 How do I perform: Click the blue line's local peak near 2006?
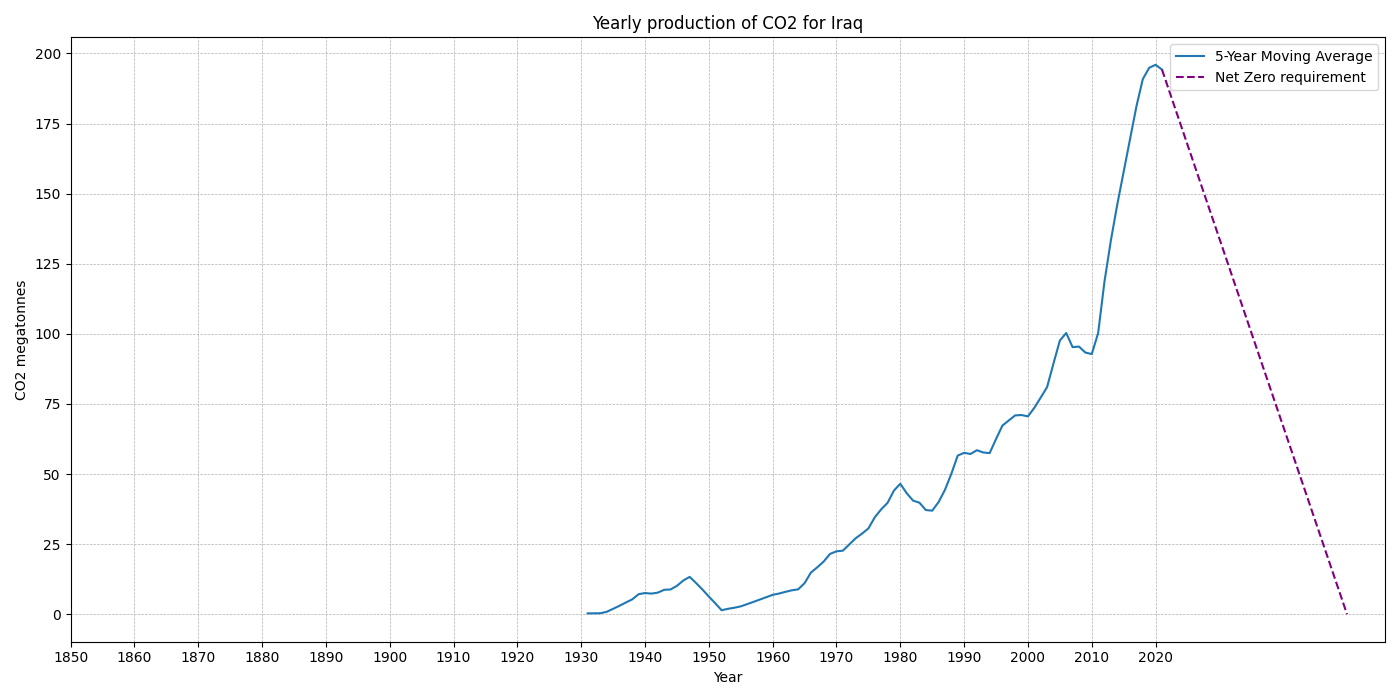tap(1066, 333)
